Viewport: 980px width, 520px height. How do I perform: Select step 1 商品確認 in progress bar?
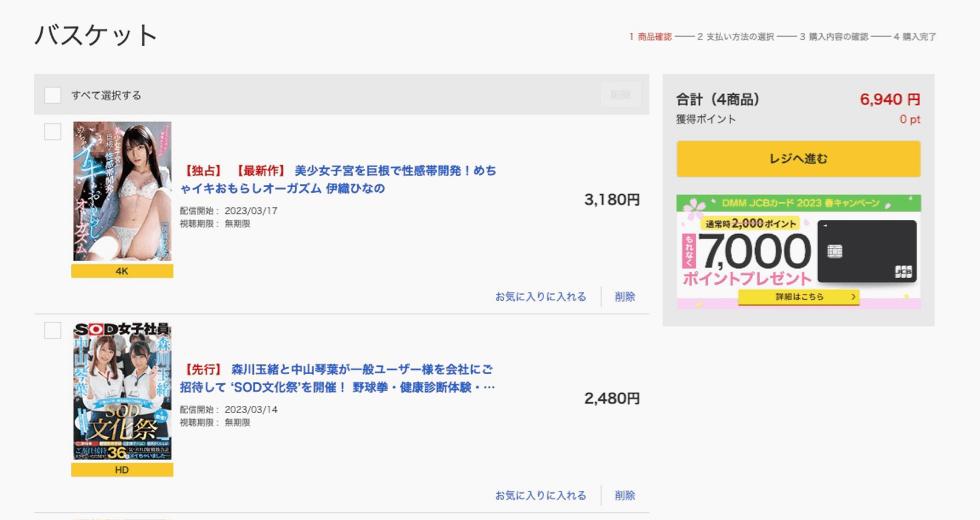650,37
